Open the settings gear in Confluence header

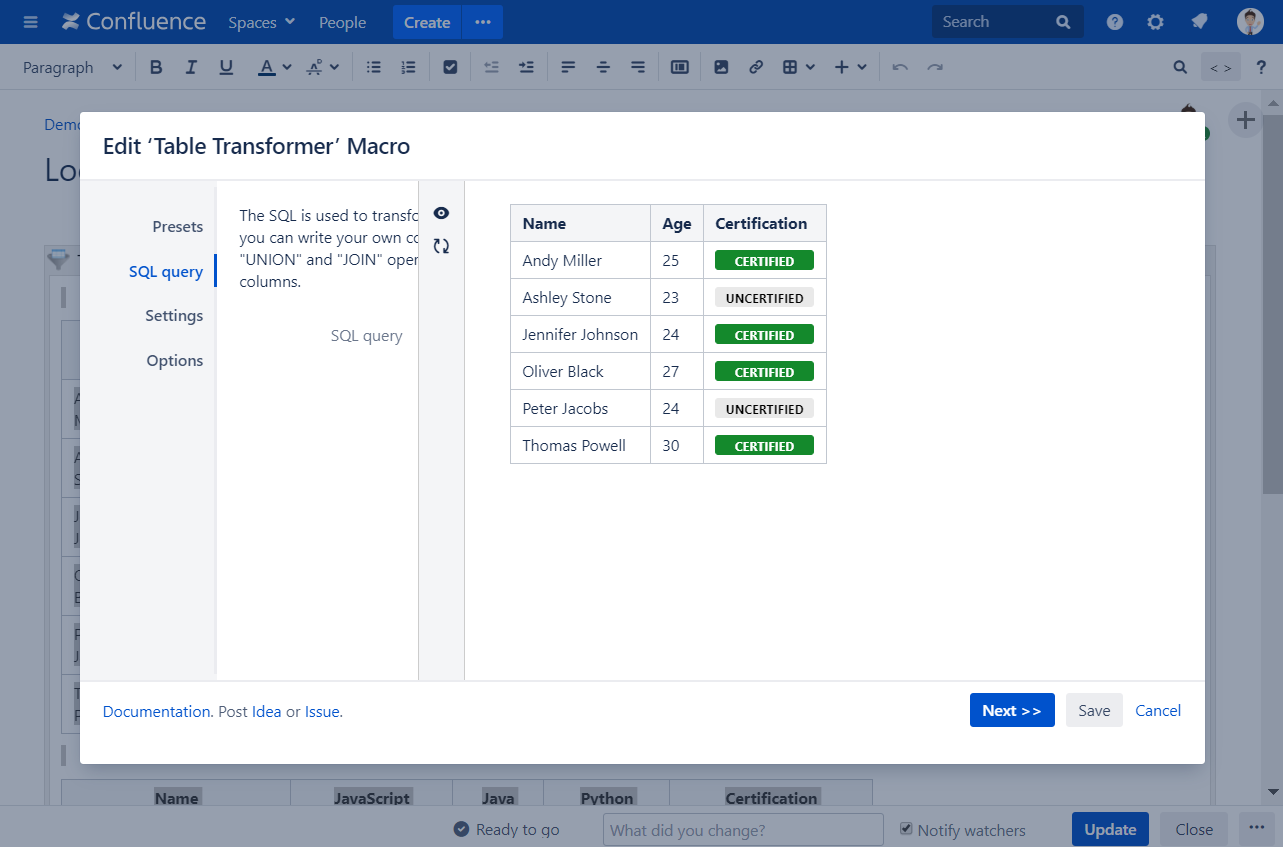[1155, 22]
